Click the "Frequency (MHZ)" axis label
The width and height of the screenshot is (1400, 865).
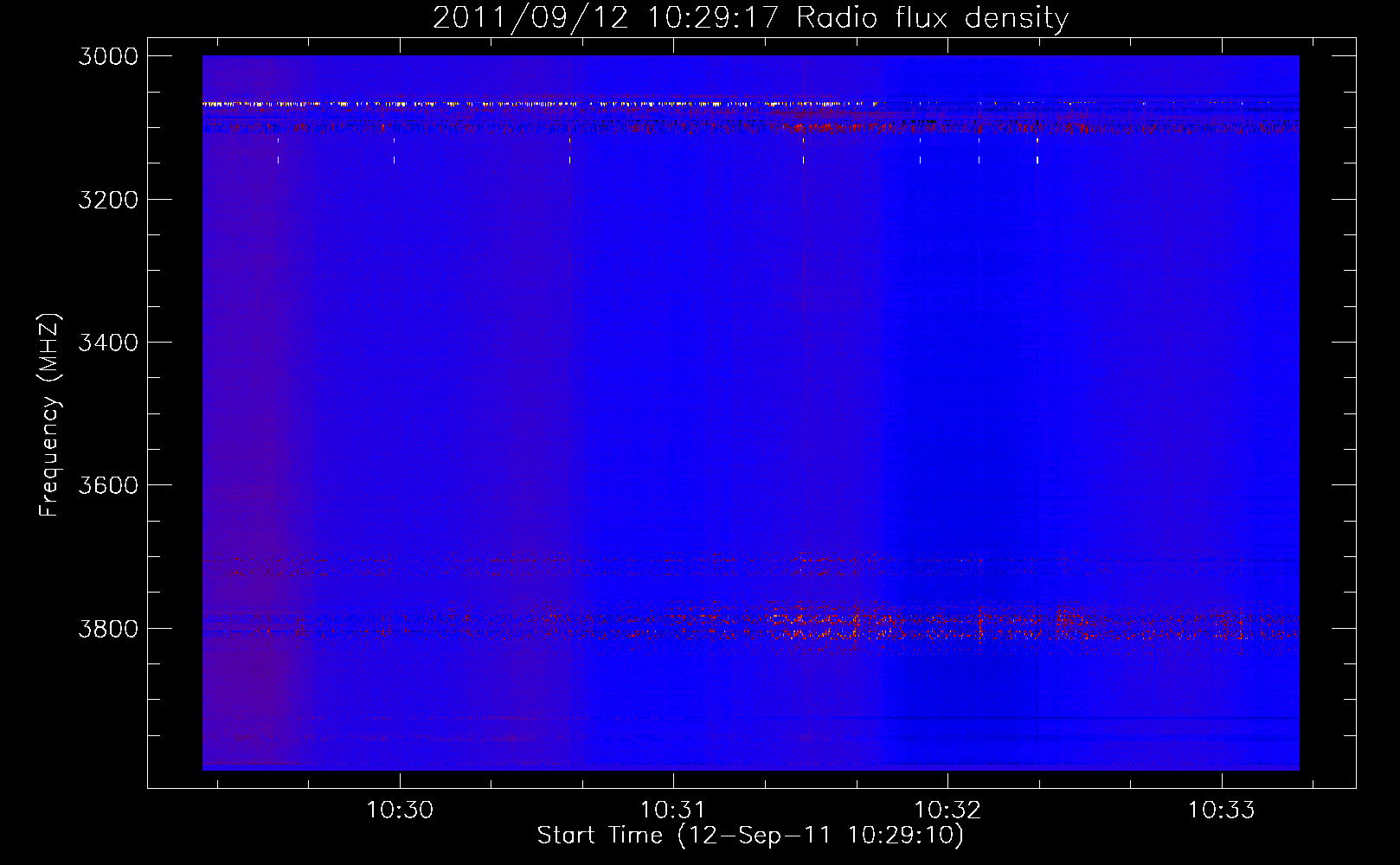pos(49,415)
